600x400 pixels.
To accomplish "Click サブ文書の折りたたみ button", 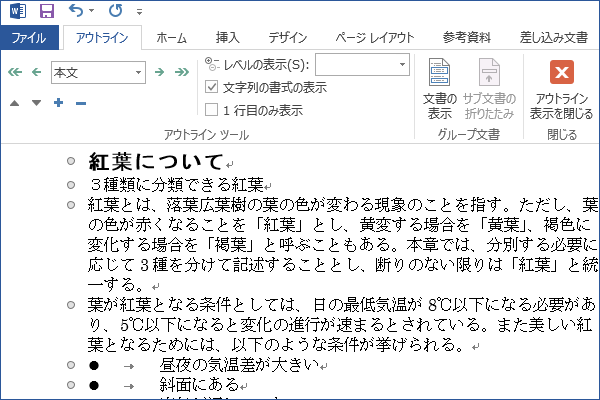I will coord(489,89).
